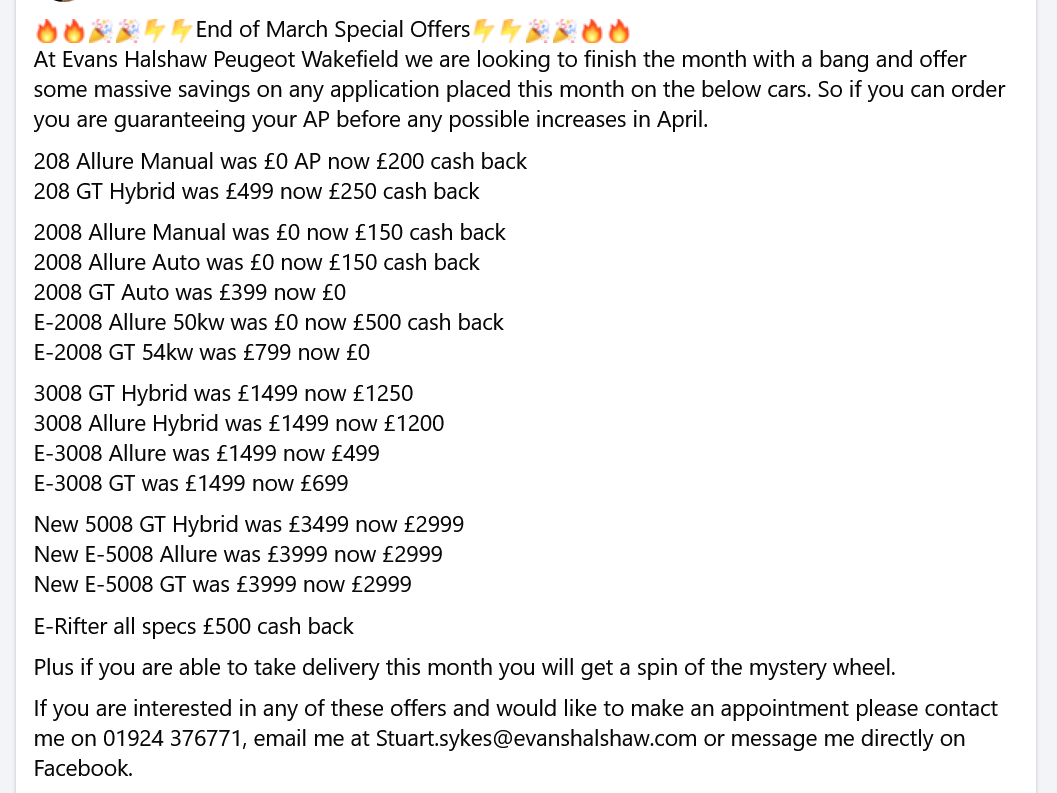The image size is (1057, 793).
Task: Select the 208 Allure Manual offer line
Action: click(280, 161)
